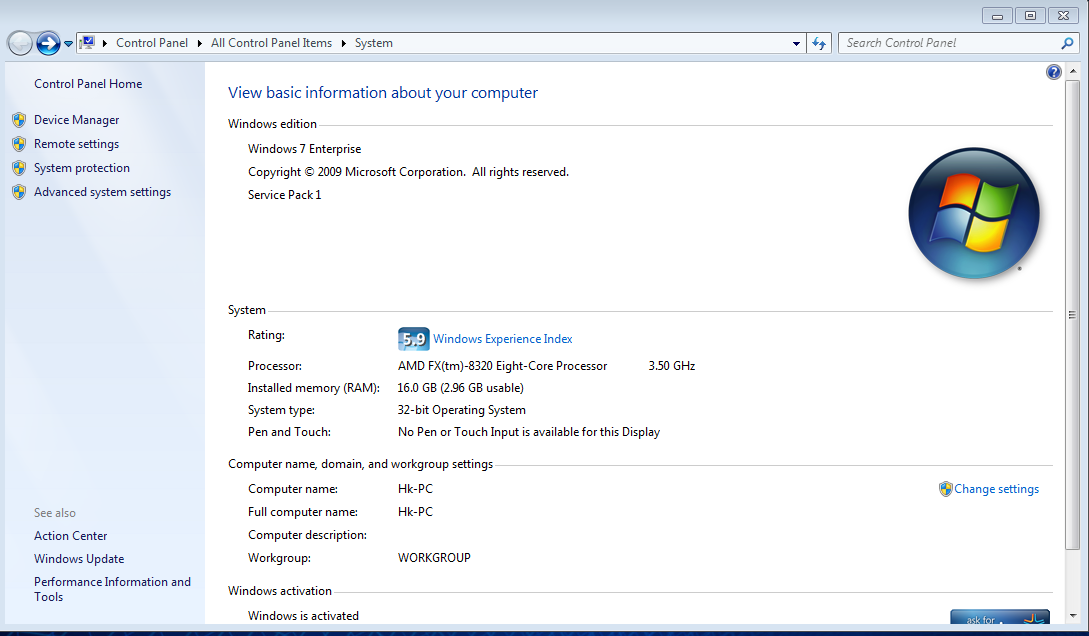Click the refresh icon beside address bar
1089x636 pixels.
pyautogui.click(x=819, y=43)
